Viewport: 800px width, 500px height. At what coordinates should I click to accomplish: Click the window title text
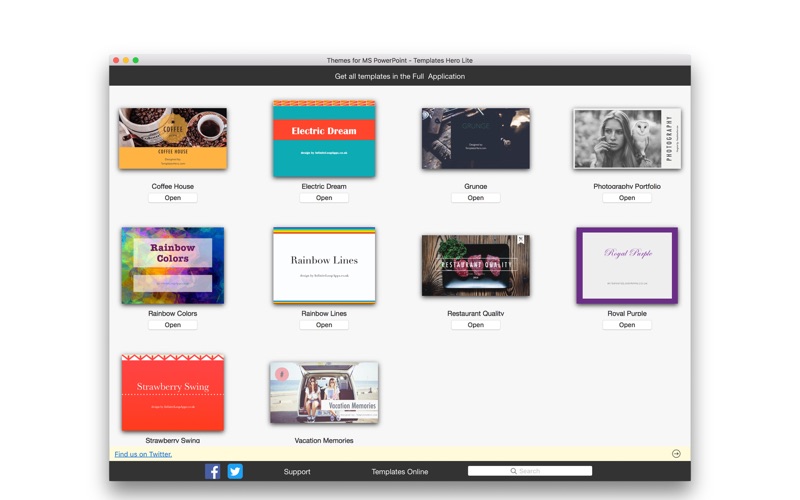pyautogui.click(x=399, y=60)
